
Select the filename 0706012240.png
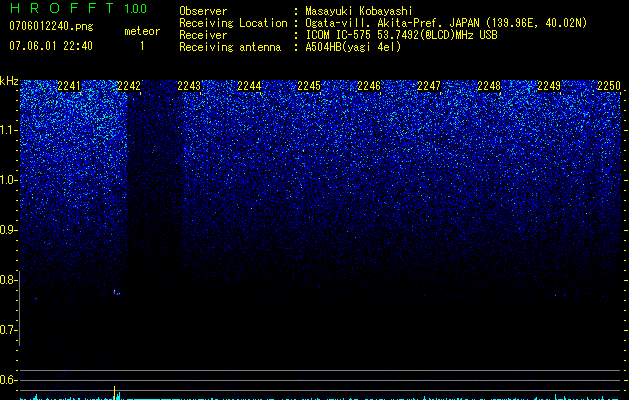click(x=51, y=26)
